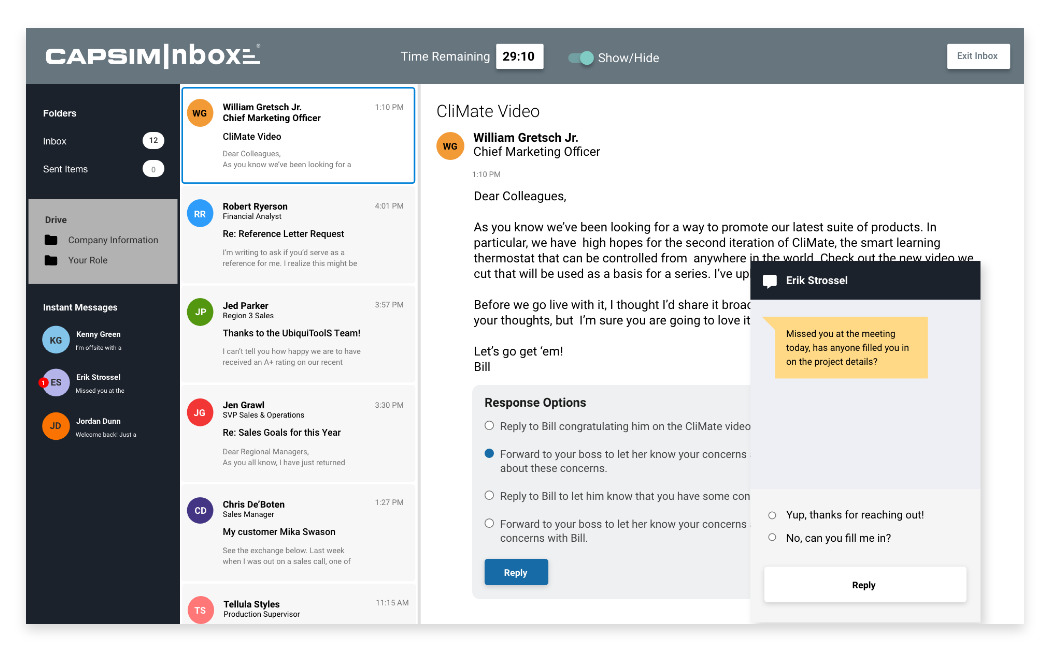Click the Sent Items count badge 0

[153, 169]
